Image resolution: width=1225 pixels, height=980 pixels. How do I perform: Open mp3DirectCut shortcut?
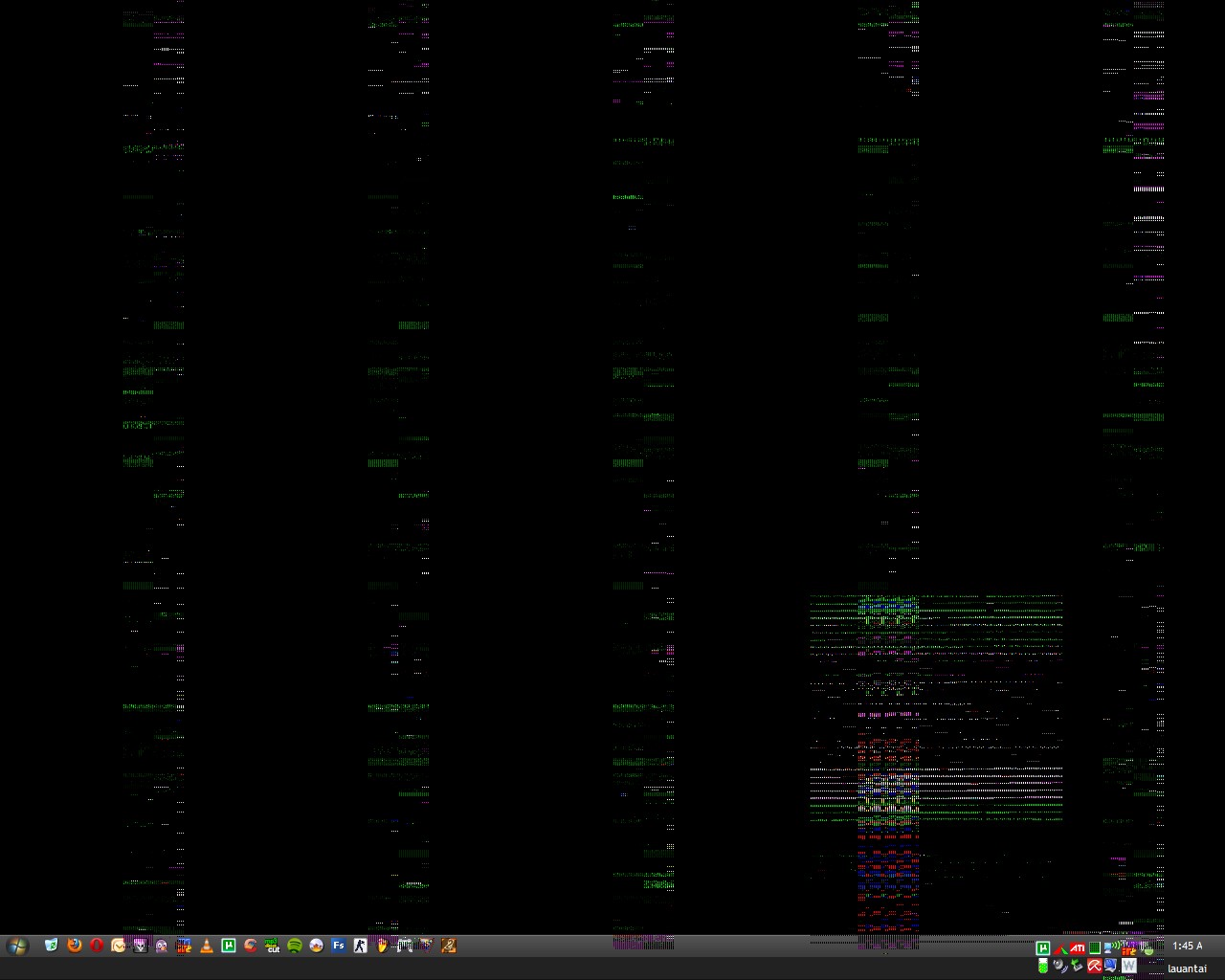tap(273, 946)
